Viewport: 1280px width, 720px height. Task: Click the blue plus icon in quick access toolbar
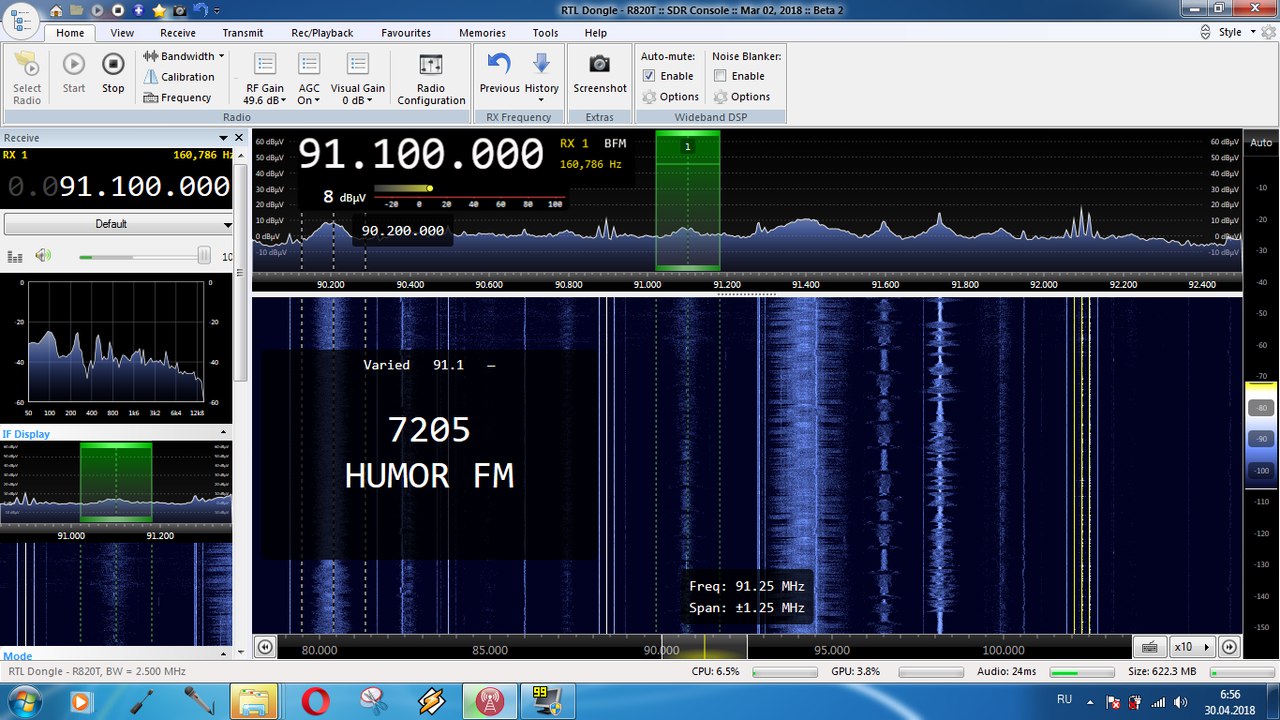138,10
